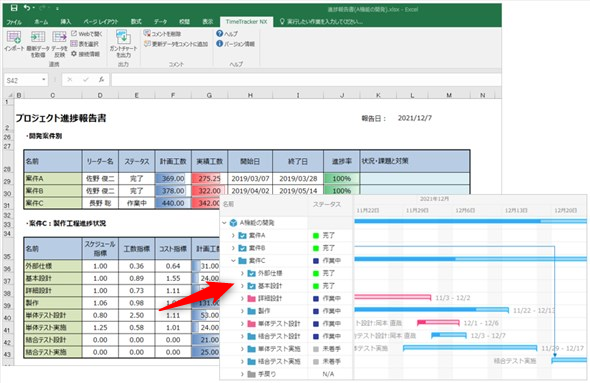The height and width of the screenshot is (383, 590).
Task: Click the folder icon of 案件A
Action: click(x=242, y=236)
